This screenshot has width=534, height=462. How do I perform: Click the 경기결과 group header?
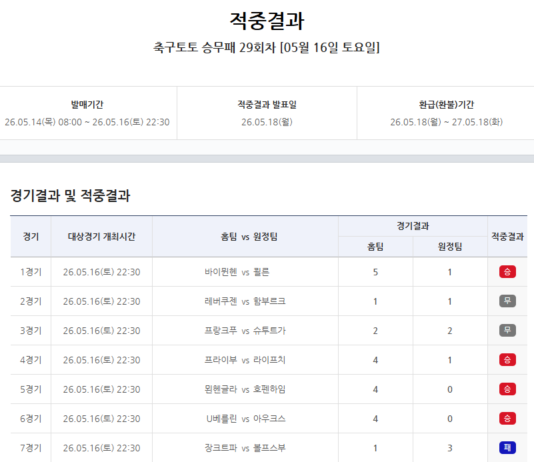tap(413, 226)
